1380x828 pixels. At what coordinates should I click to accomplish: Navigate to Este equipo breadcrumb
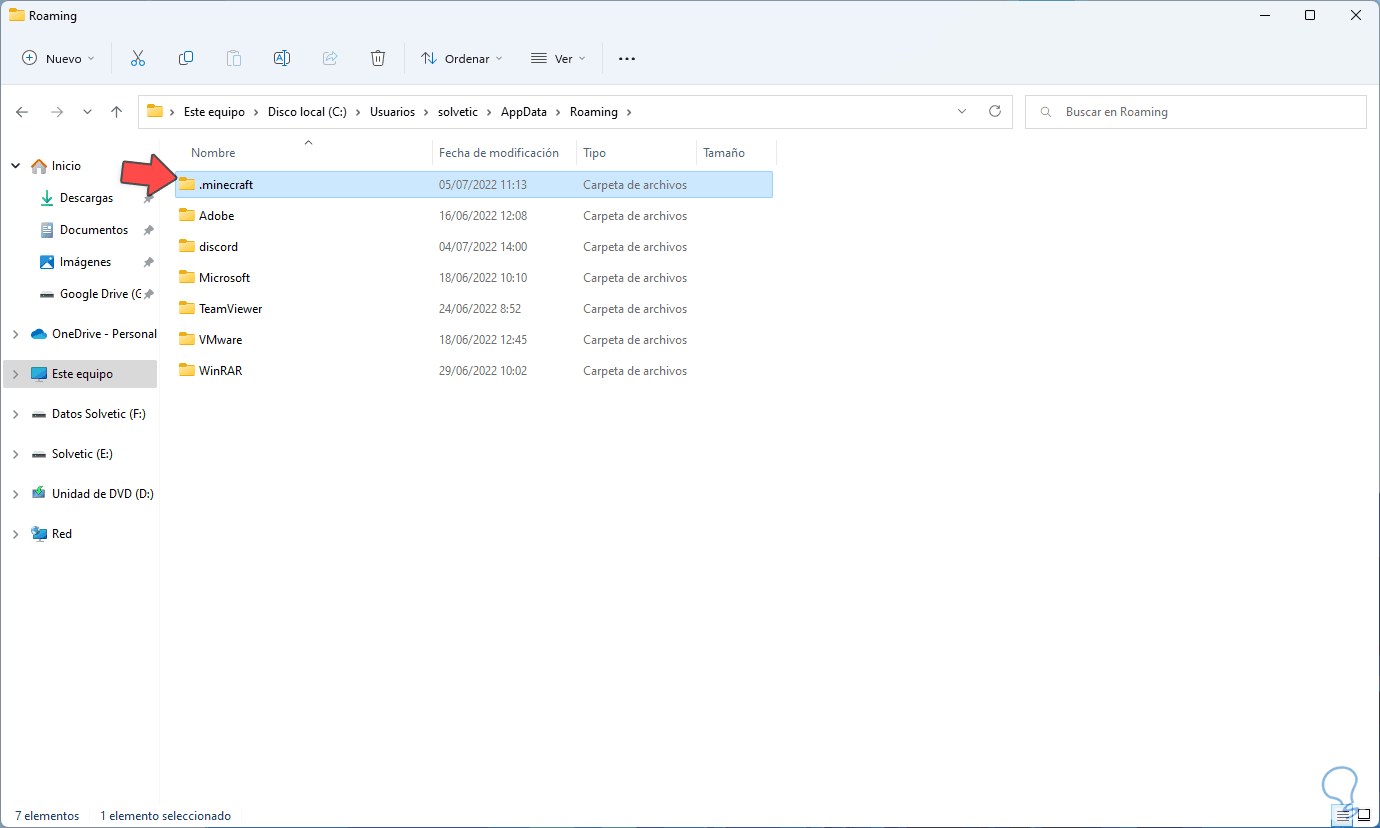coord(214,112)
